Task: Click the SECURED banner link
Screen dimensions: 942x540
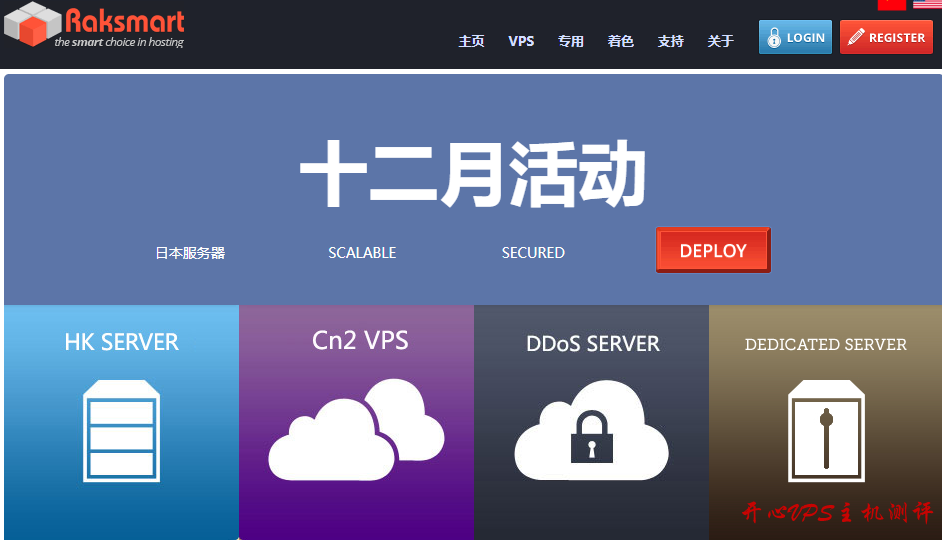Action: pos(533,253)
